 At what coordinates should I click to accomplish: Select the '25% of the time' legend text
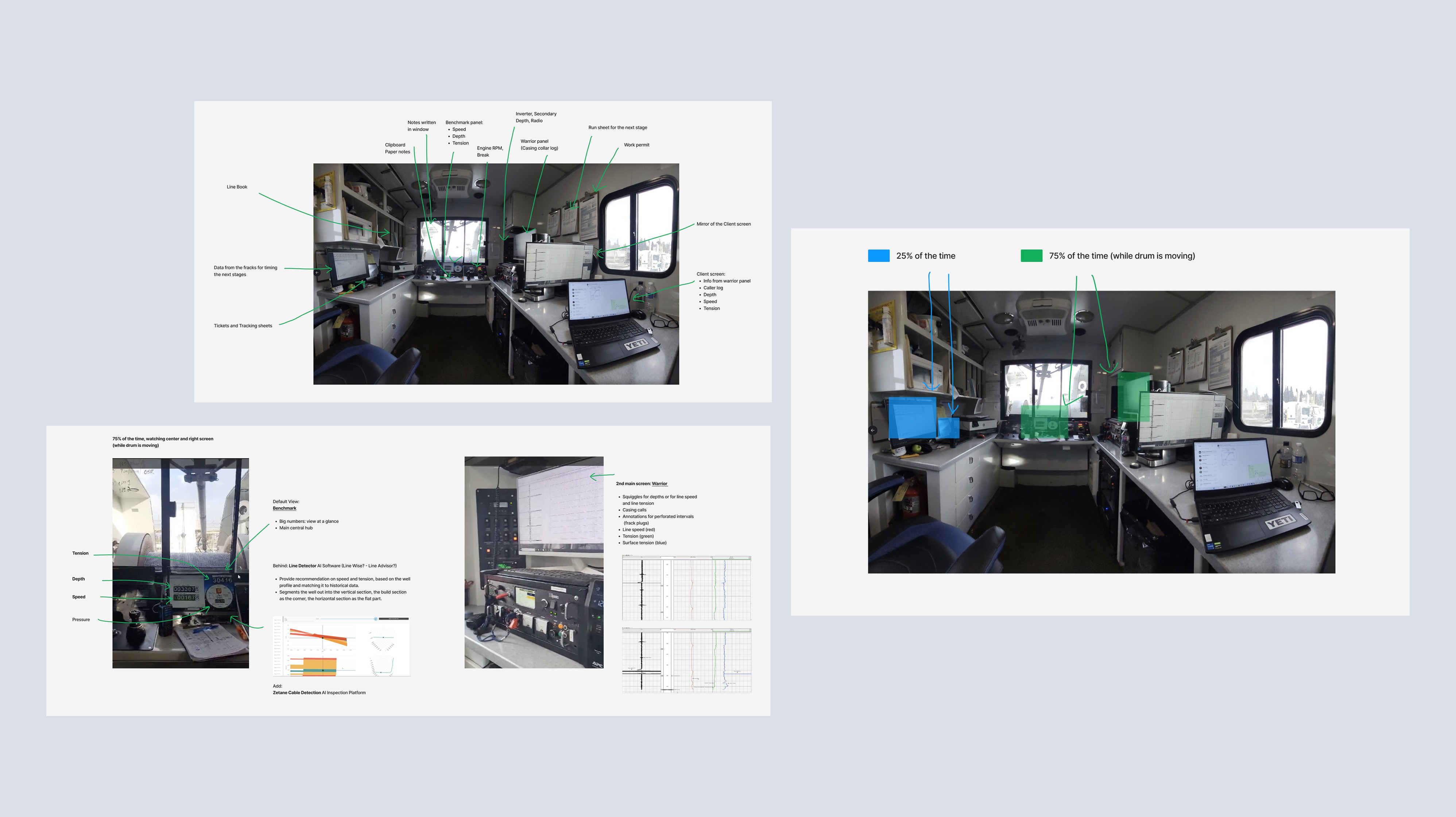[x=925, y=256]
